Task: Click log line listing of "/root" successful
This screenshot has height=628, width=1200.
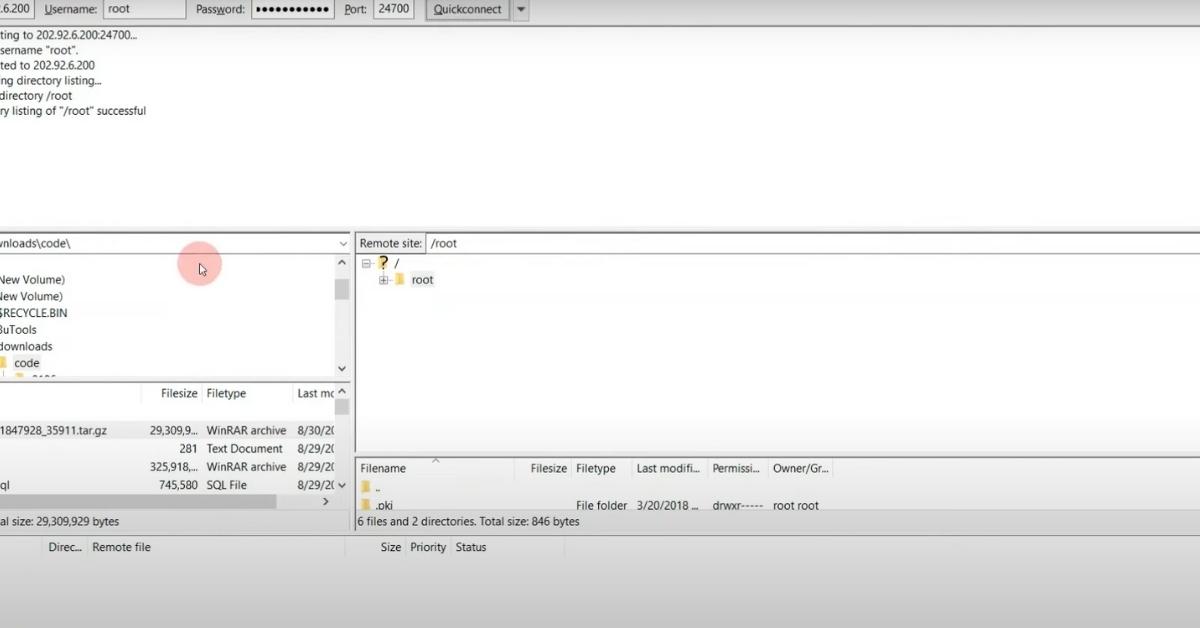Action: tap(73, 111)
